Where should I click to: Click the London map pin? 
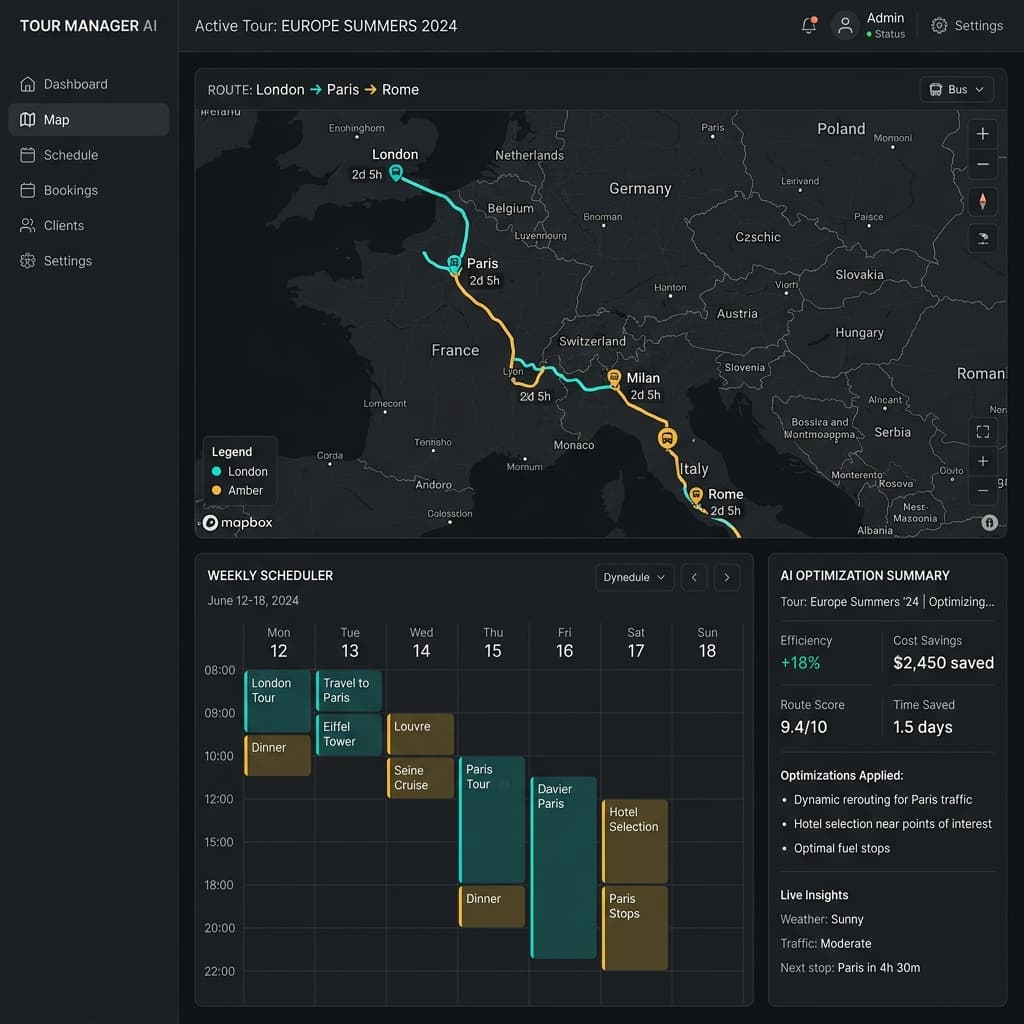[x=396, y=172]
